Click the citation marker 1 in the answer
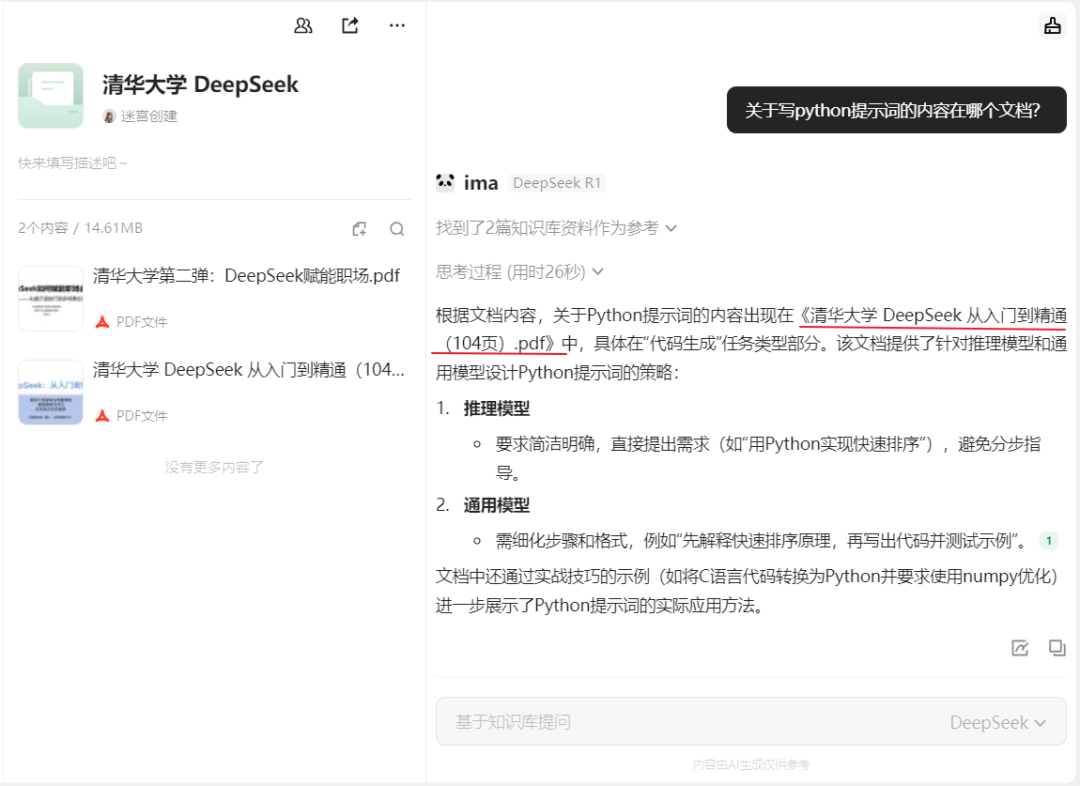 click(x=1049, y=540)
